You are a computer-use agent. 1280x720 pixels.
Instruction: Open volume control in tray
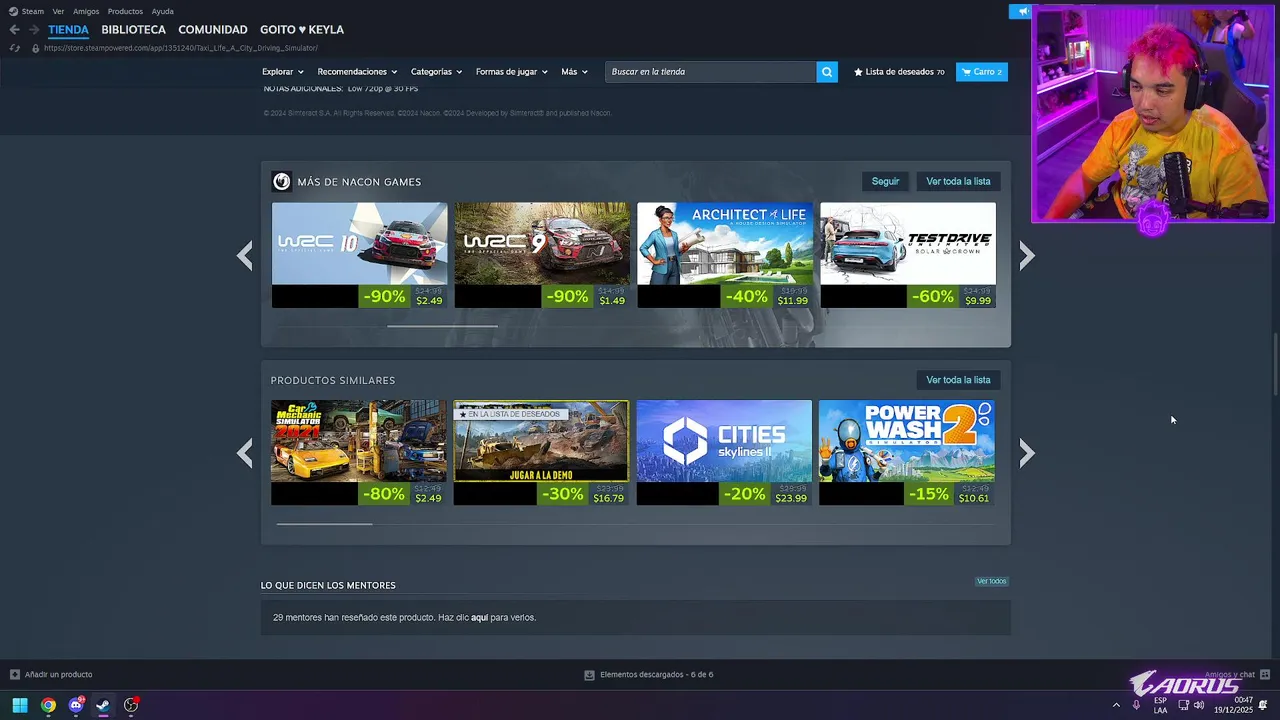pos(1199,705)
